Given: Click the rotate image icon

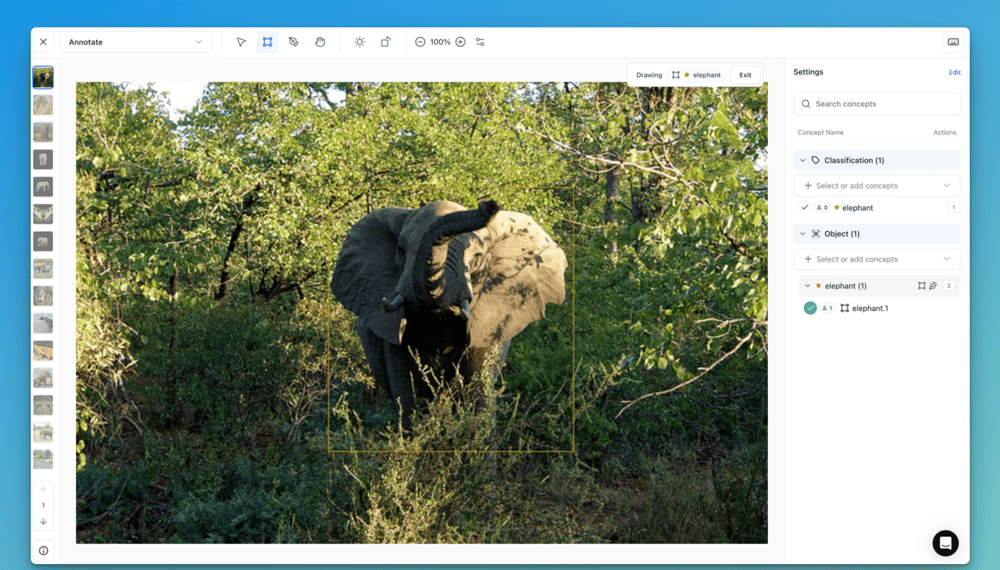Looking at the screenshot, I should [386, 42].
